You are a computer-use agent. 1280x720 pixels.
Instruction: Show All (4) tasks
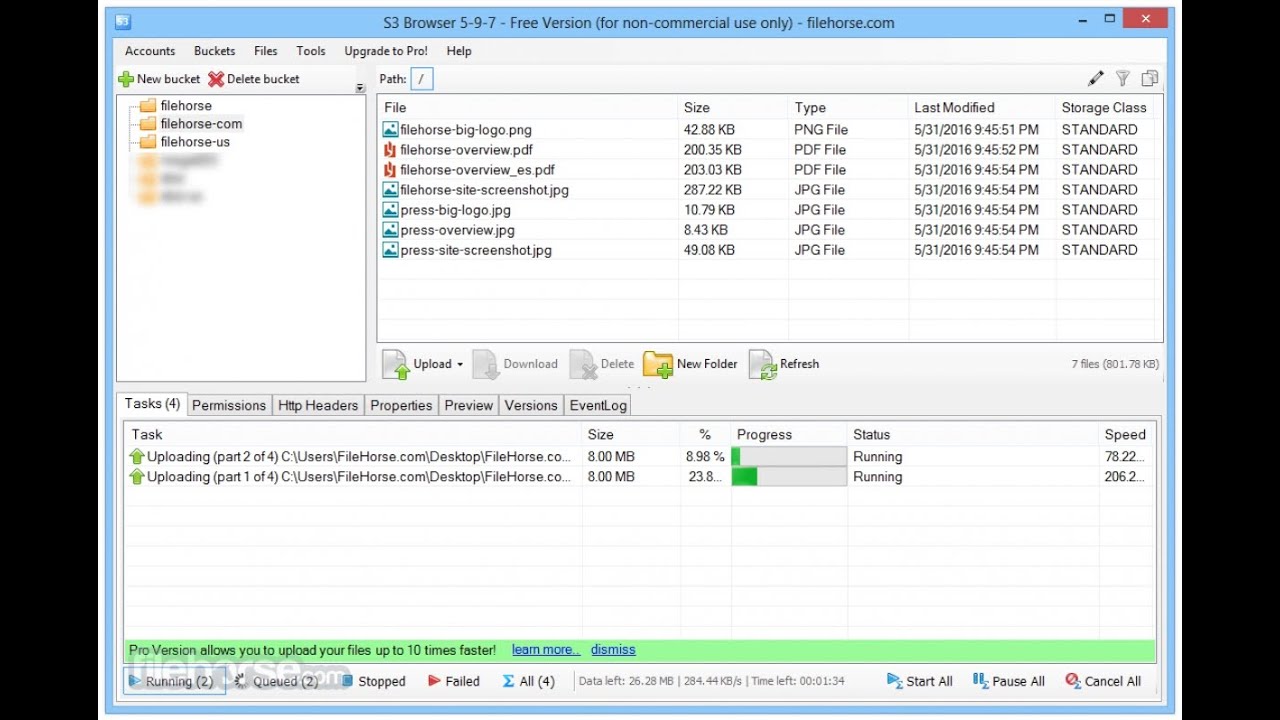(x=528, y=682)
